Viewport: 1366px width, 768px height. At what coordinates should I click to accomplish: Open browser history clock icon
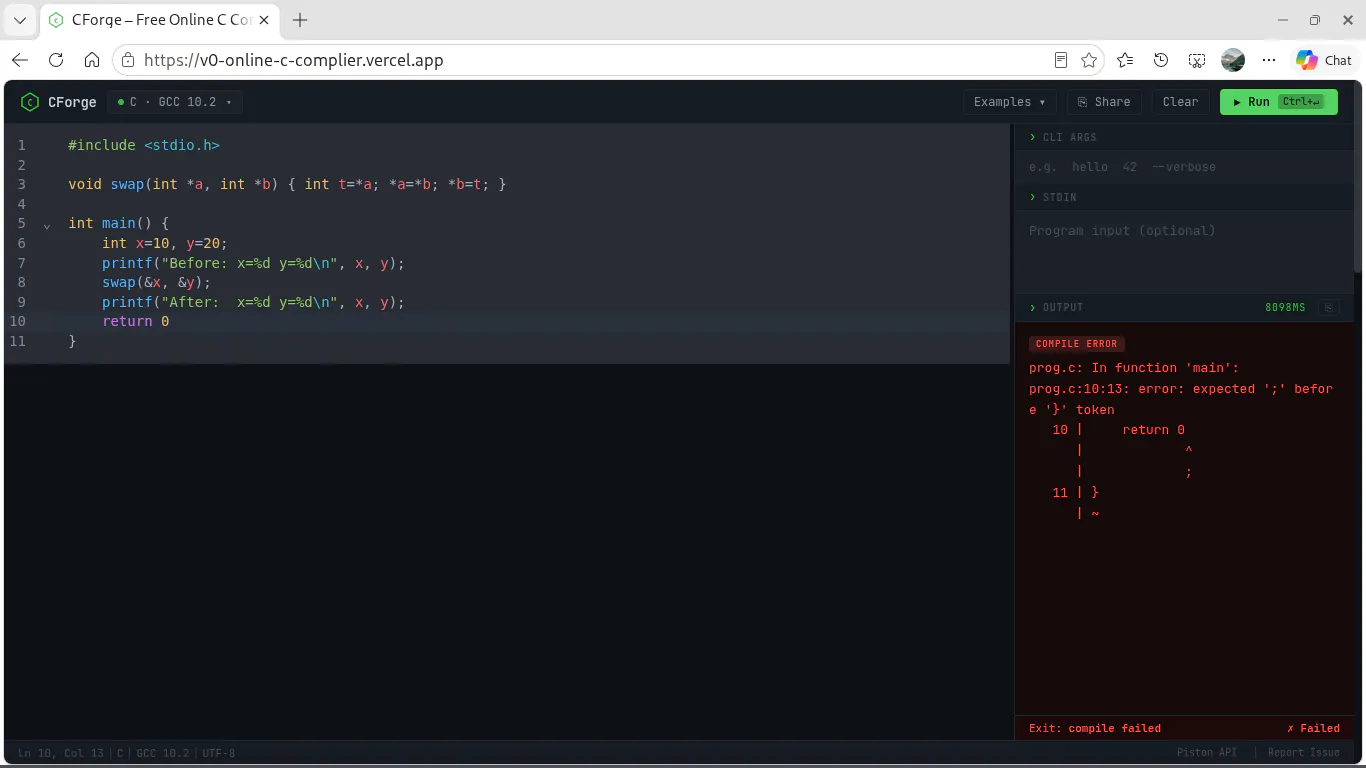pos(1161,60)
